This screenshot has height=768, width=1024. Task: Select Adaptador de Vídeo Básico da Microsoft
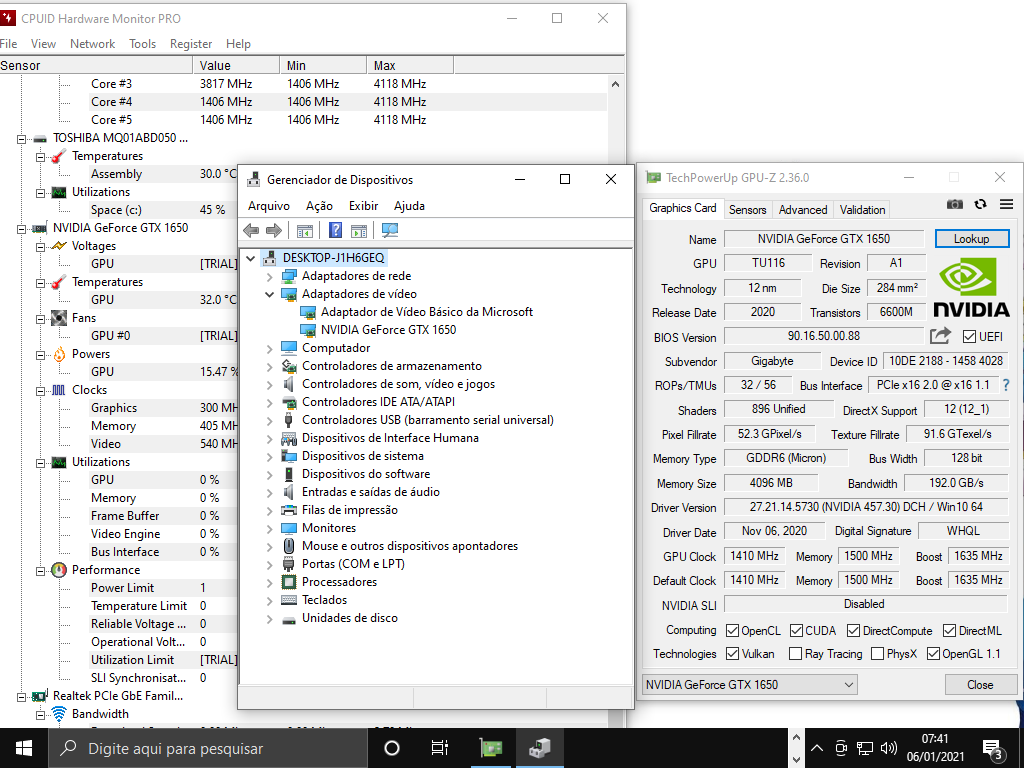[426, 312]
